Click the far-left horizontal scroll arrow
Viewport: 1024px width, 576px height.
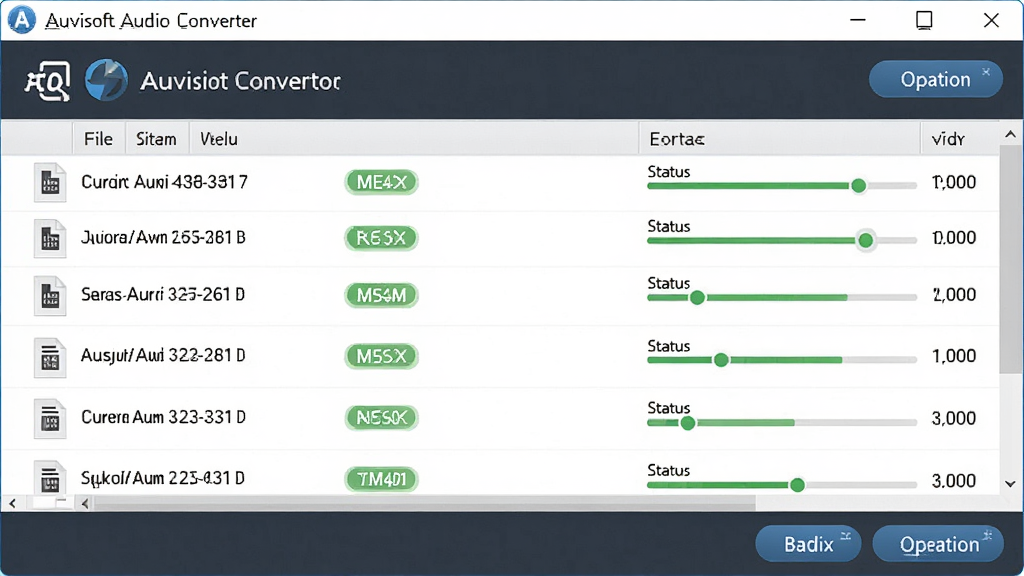pos(12,504)
